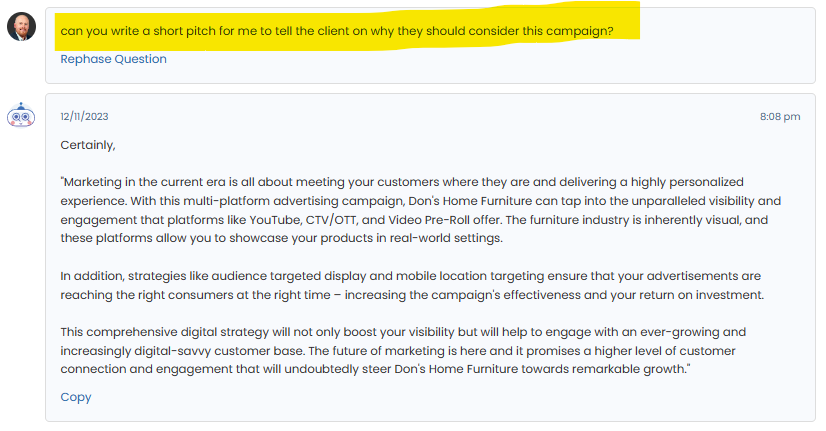The width and height of the screenshot is (826, 431).
Task: Click the paragraph starting "In addition, strategies"
Action: pos(400,285)
